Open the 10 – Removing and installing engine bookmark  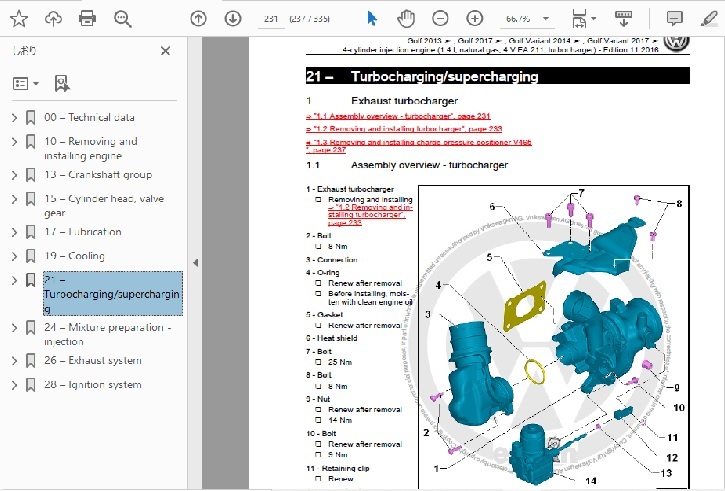(x=91, y=148)
